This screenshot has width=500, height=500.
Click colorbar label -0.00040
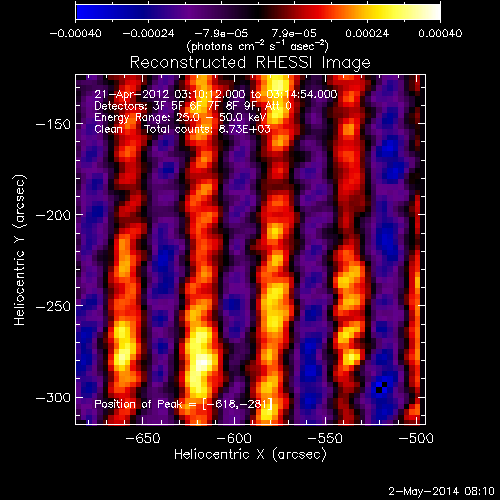[x=75, y=33]
